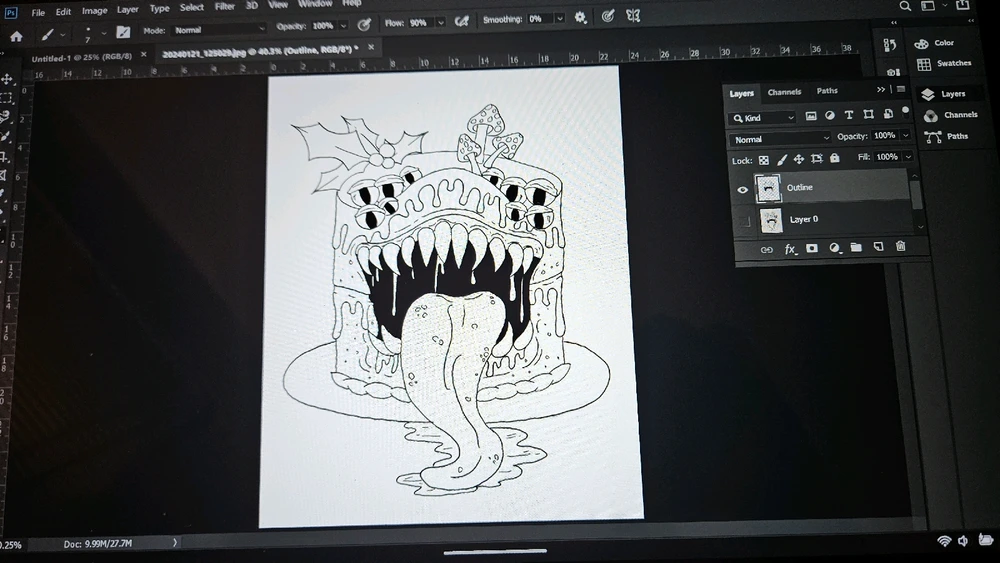The height and width of the screenshot is (563, 1000).
Task: Open the Search magnifier icon
Action: (x=905, y=6)
